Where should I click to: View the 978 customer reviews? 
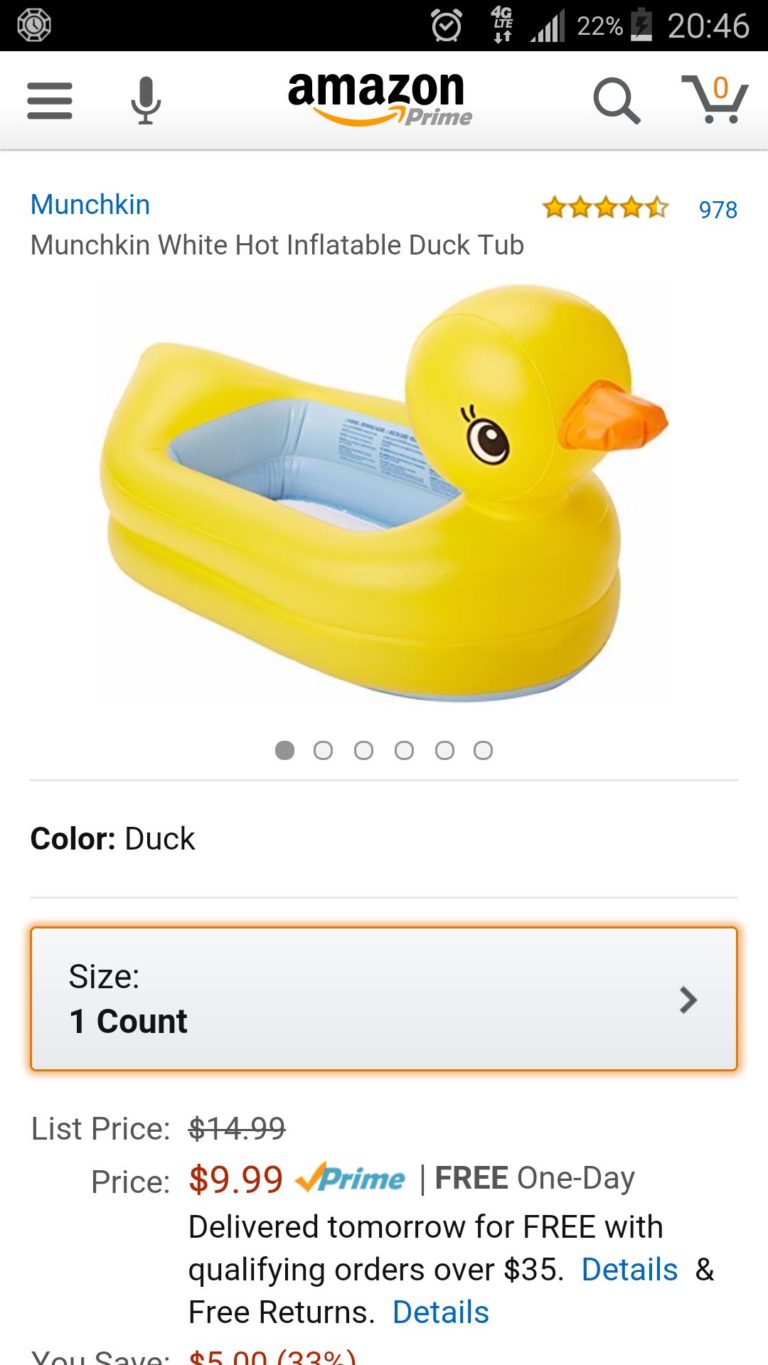tap(717, 209)
